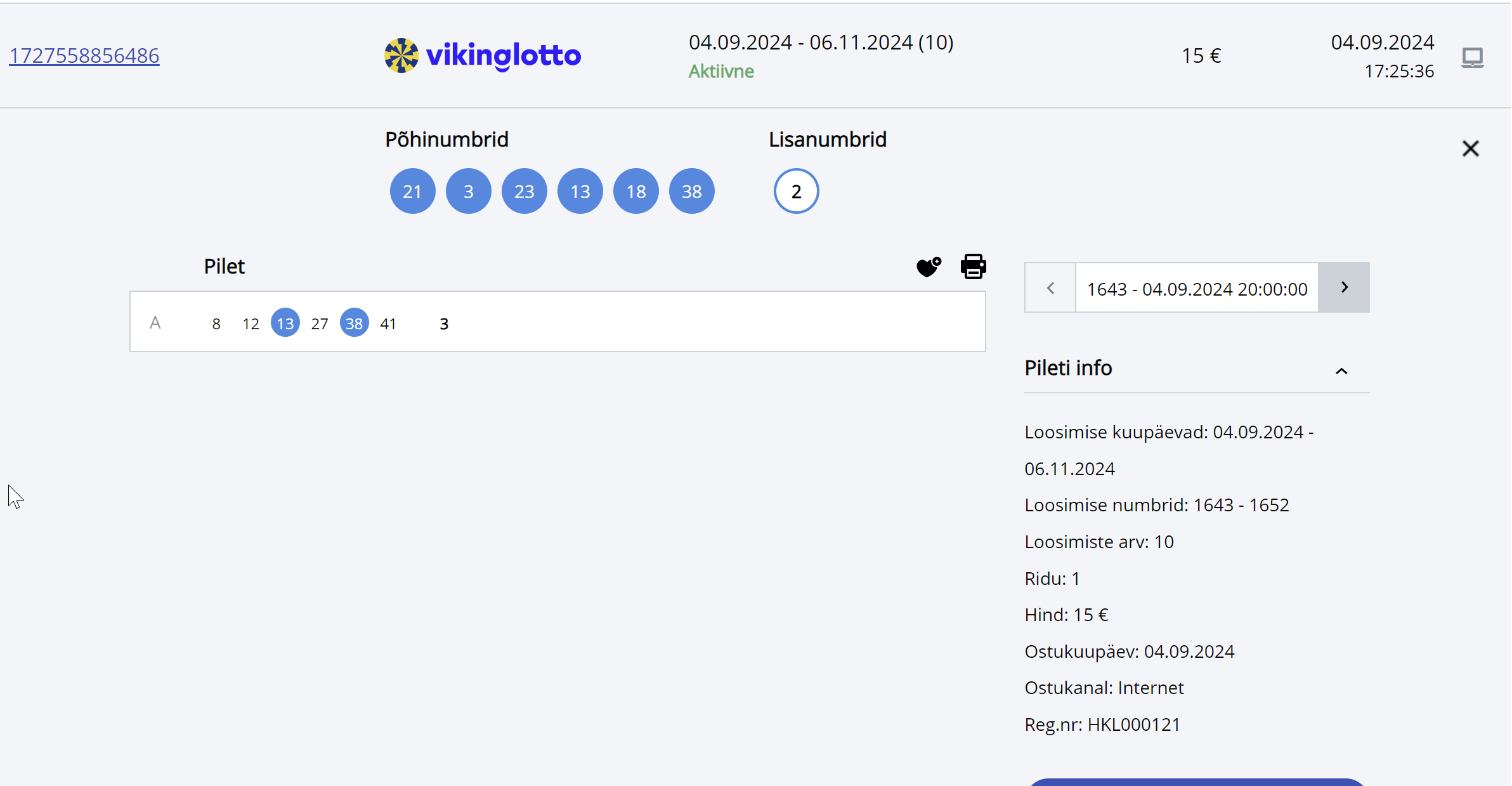The image size is (1512, 786).
Task: Go to previous draw with left chevron
Action: pos(1050,288)
